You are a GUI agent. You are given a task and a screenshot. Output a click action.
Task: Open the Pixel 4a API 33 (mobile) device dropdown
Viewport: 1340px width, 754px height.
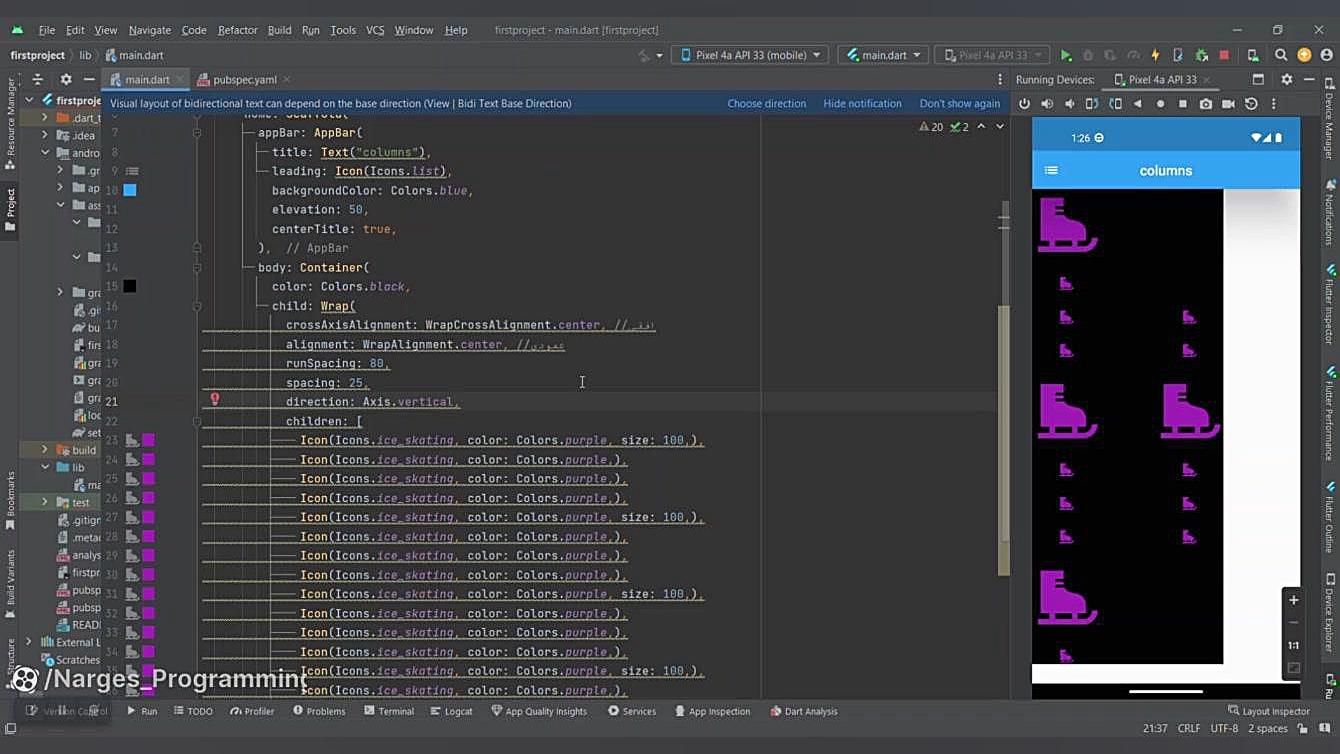(x=751, y=55)
